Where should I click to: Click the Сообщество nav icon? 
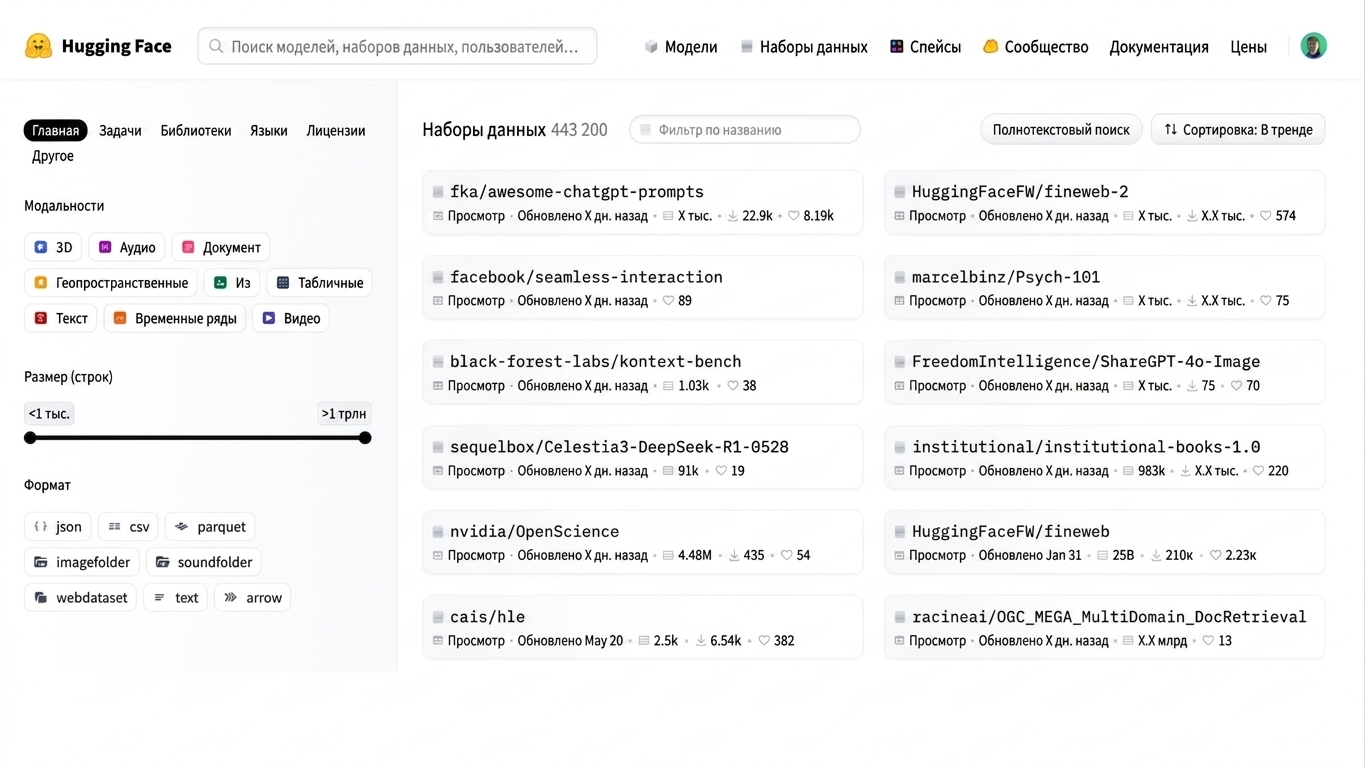click(990, 46)
